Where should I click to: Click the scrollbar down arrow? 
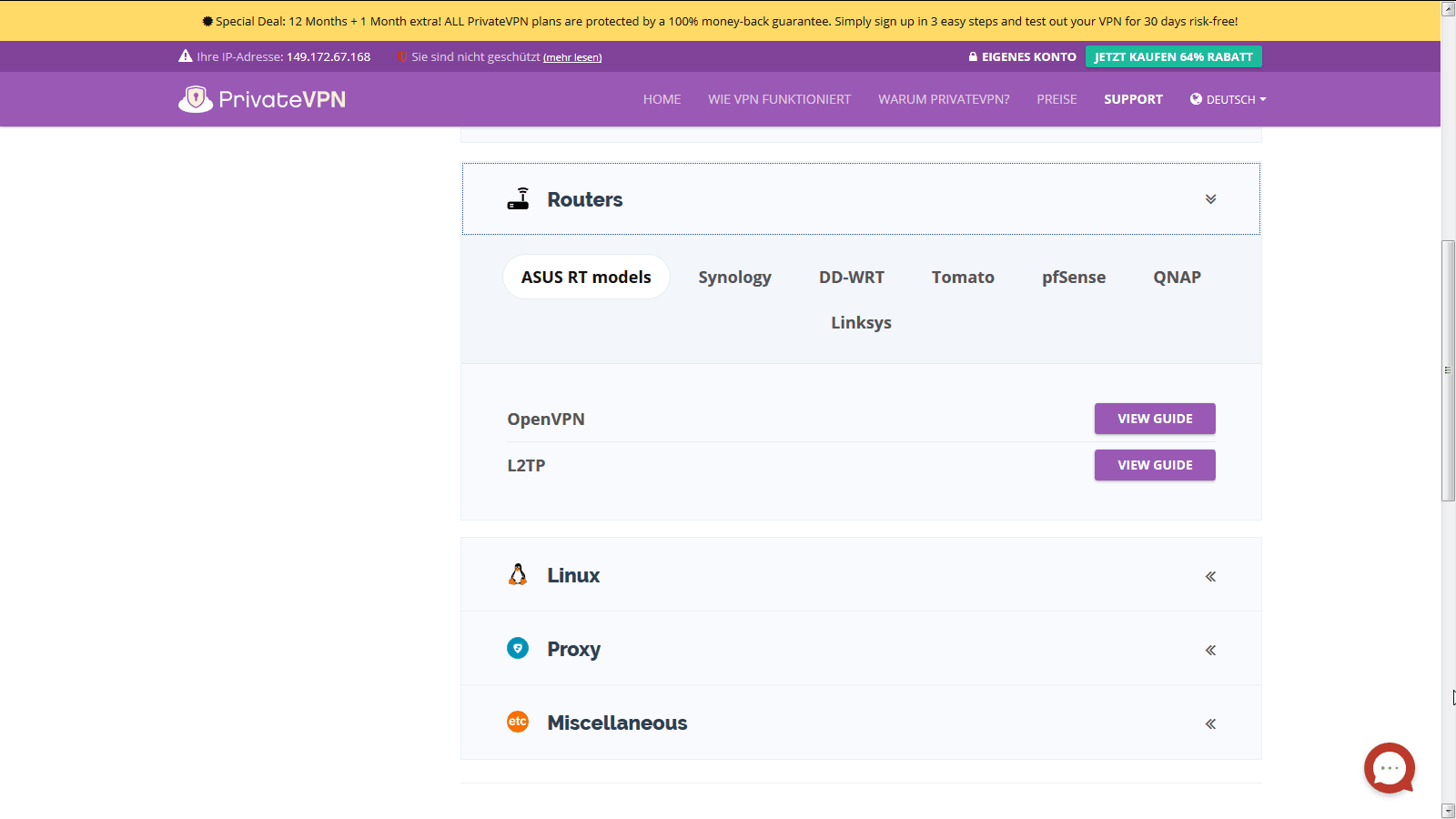tap(1448, 811)
